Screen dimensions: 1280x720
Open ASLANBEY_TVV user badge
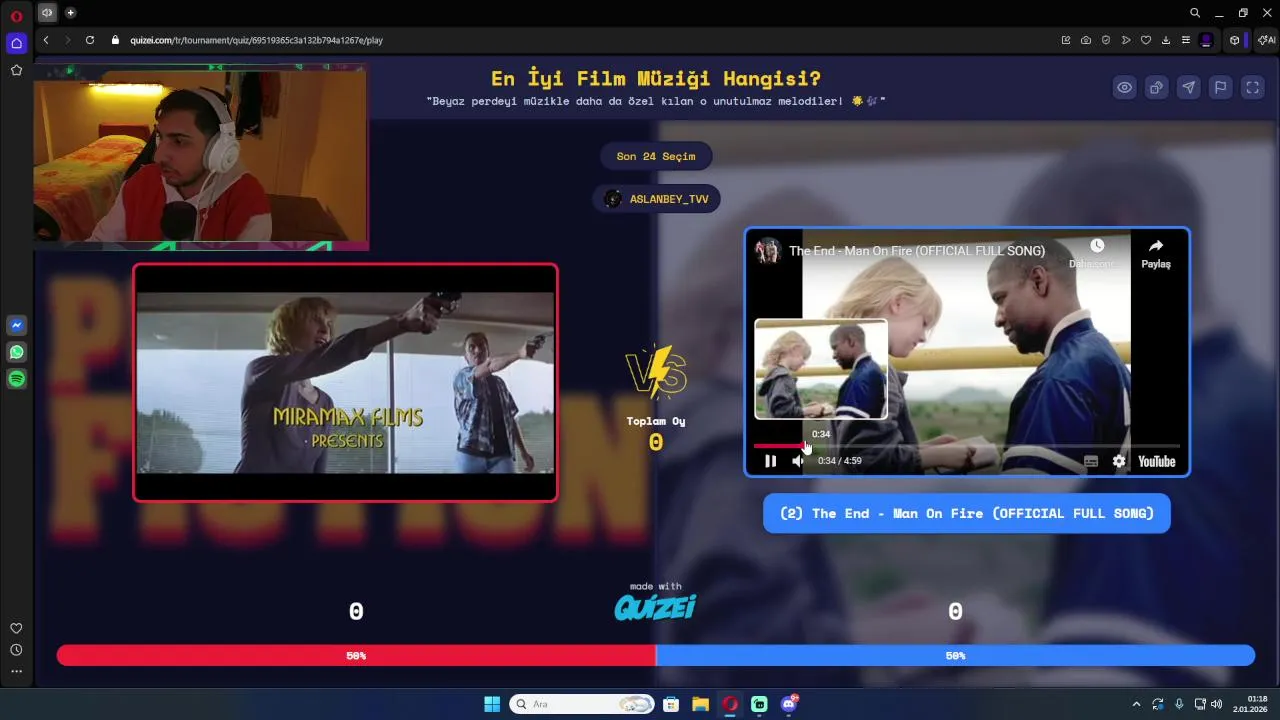(x=656, y=199)
